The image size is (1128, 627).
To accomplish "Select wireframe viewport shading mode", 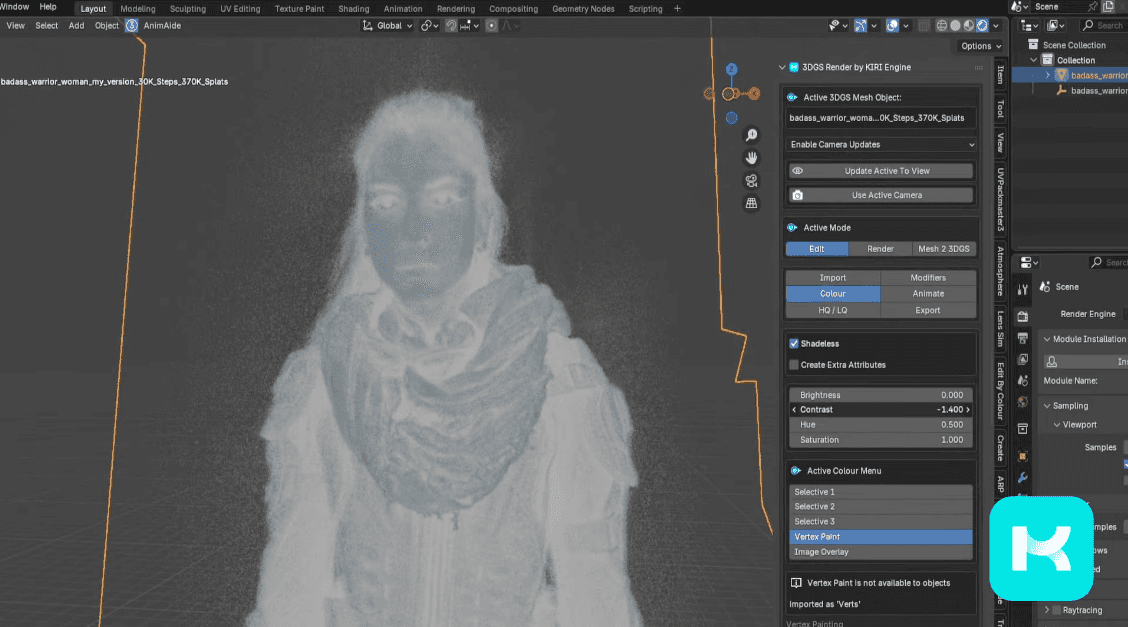I will [x=942, y=26].
